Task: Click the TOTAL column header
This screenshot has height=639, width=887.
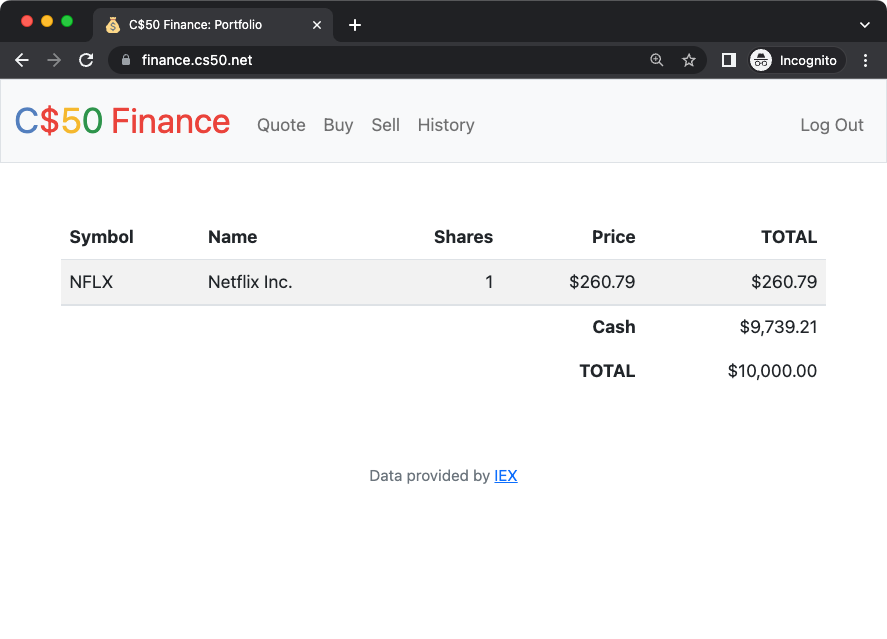Action: pyautogui.click(x=789, y=237)
